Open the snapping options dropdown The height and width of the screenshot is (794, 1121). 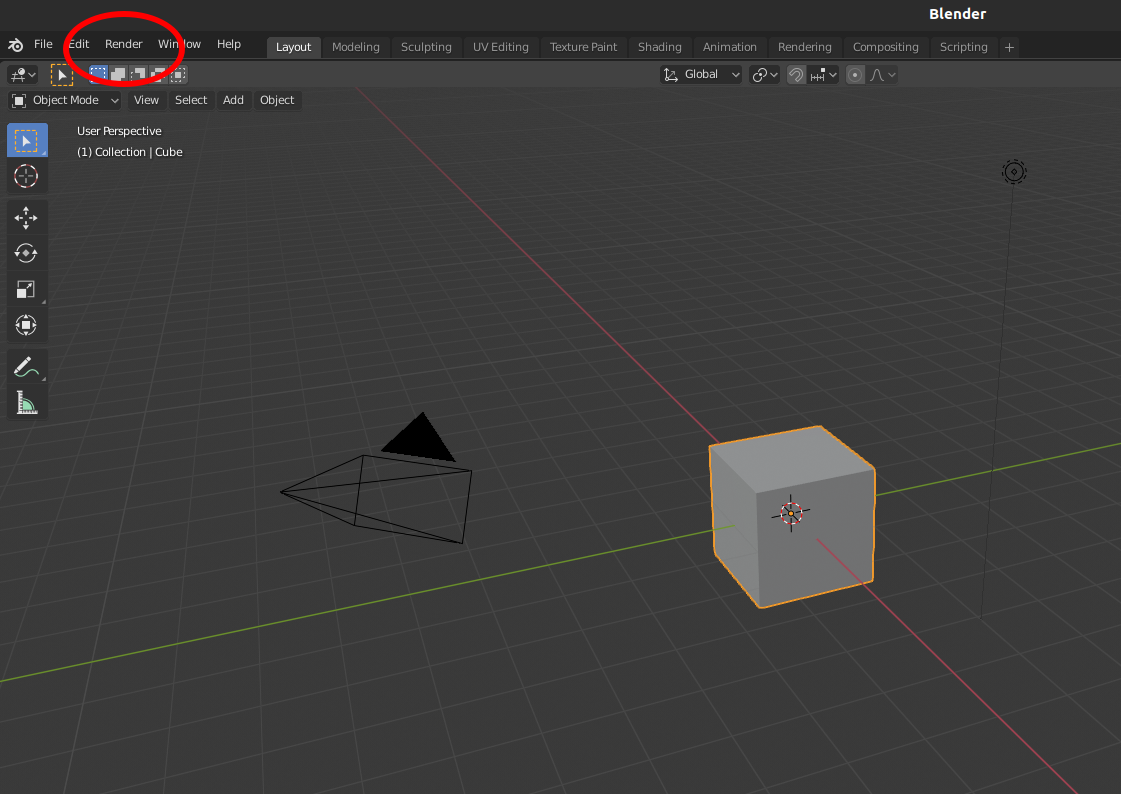tap(824, 74)
